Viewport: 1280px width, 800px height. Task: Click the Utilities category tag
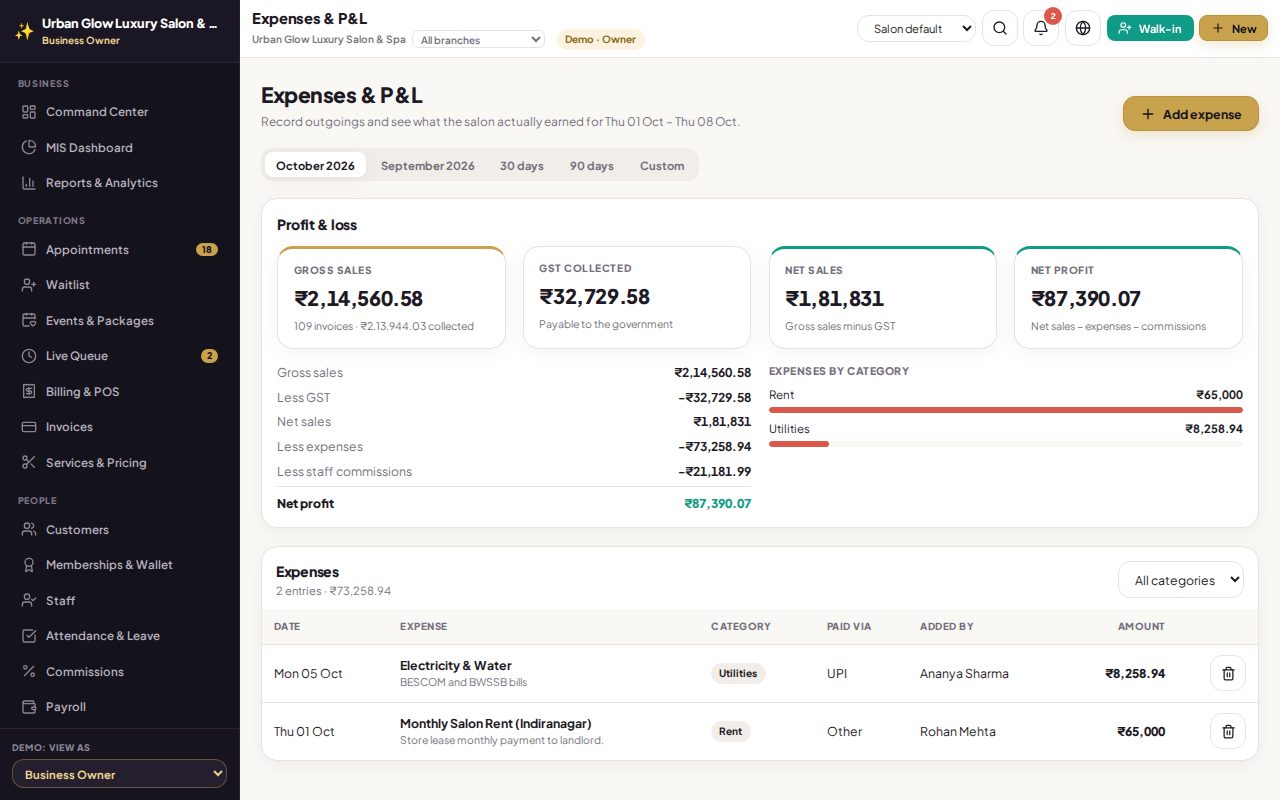pos(738,673)
